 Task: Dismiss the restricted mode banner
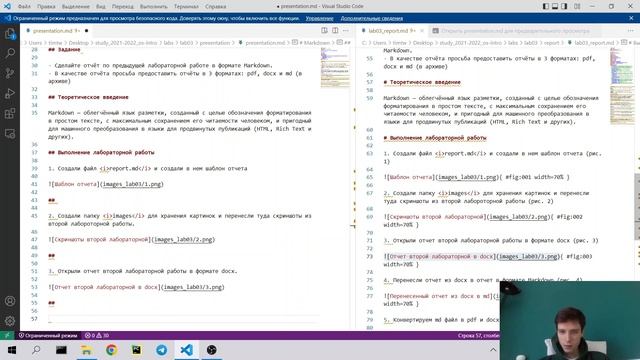click(631, 18)
